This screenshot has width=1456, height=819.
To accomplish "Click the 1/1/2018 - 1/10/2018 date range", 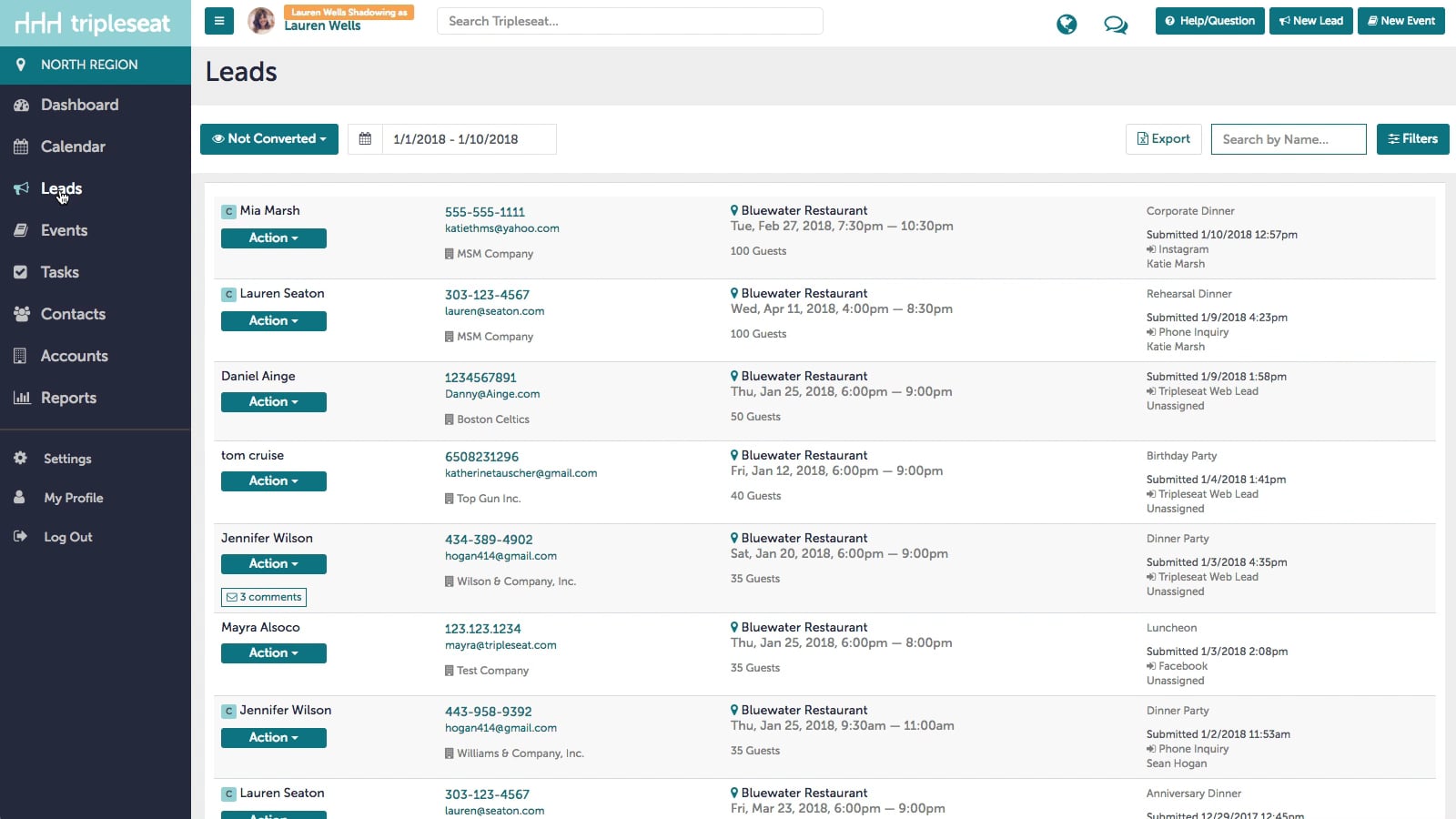I will (469, 139).
